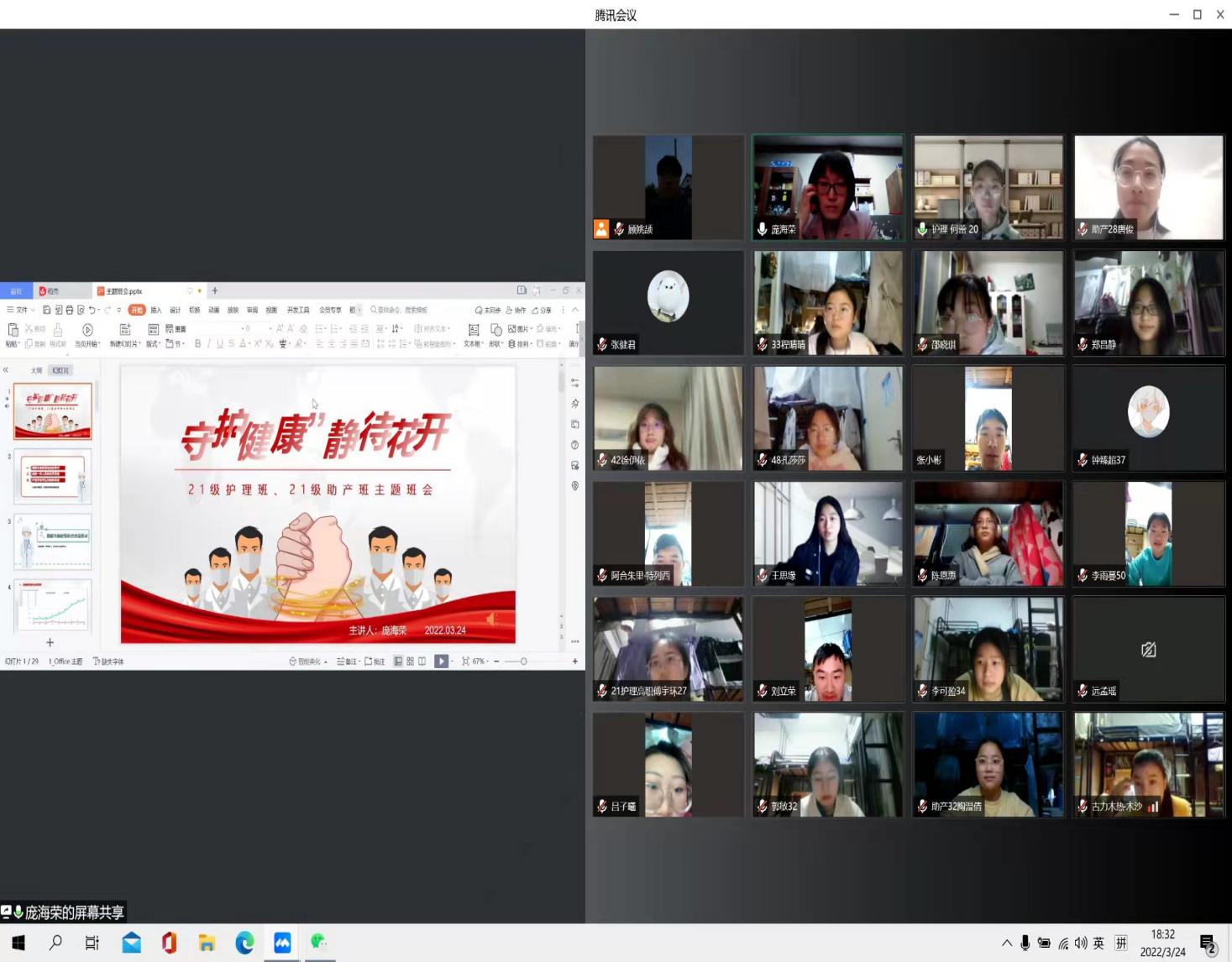Open the 插入 Insert ribbon tab
1232x962 pixels.
click(155, 310)
